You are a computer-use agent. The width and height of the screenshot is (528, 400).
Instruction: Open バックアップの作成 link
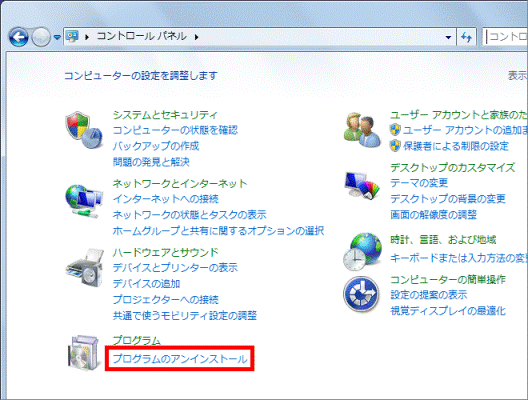[x=156, y=146]
